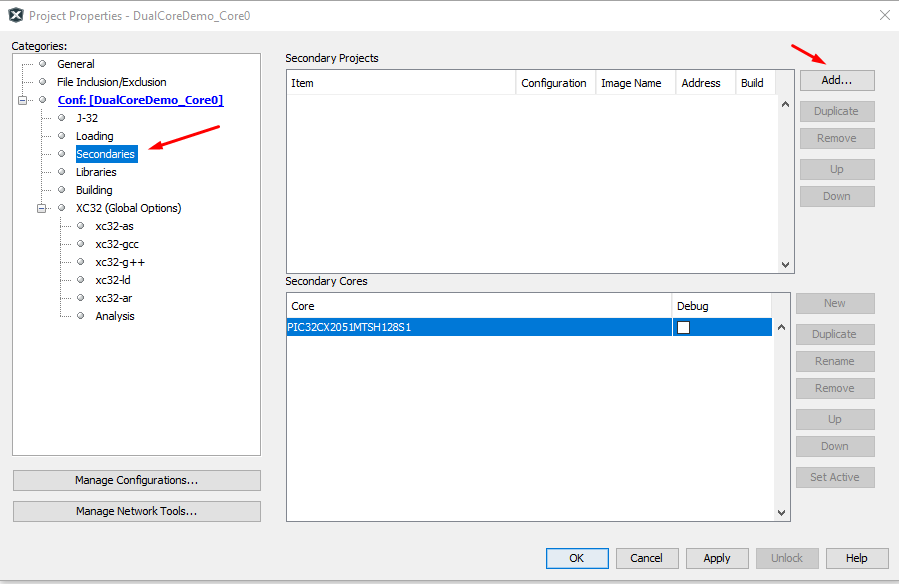
Task: Open Manage Network Tools... dialog
Action: tap(136, 511)
